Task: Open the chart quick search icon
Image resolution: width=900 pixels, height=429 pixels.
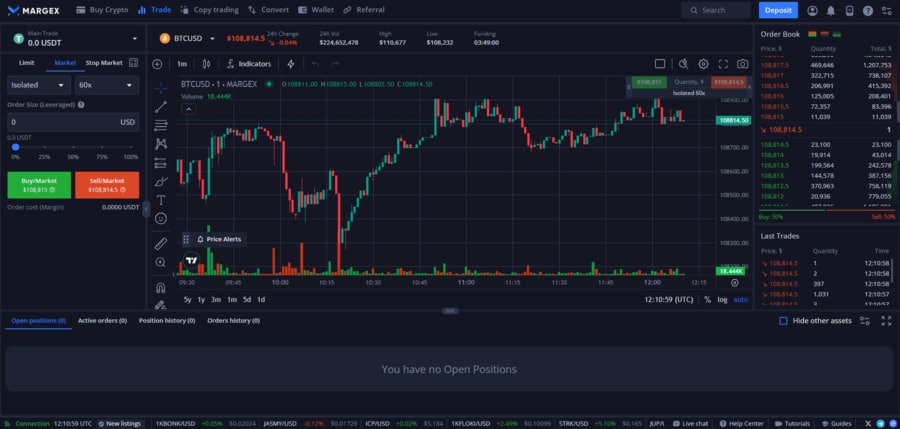Action: (x=683, y=64)
